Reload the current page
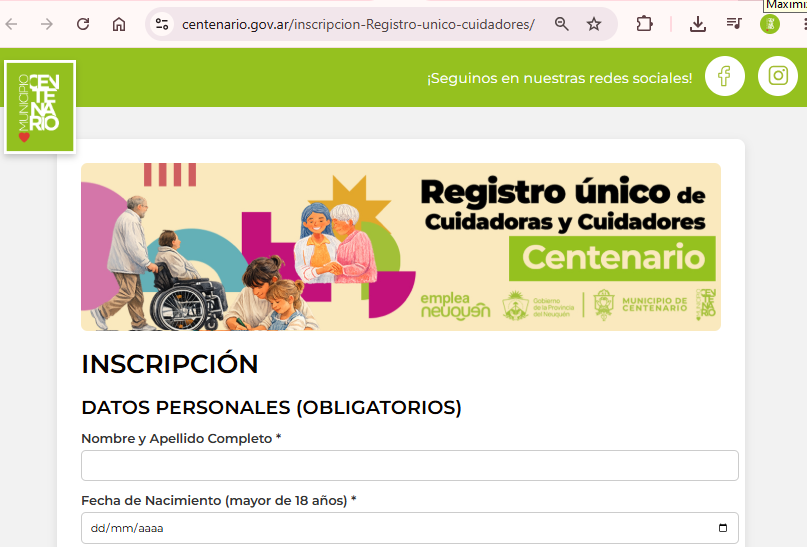Screen dimensions: 807x547 coord(83,24)
